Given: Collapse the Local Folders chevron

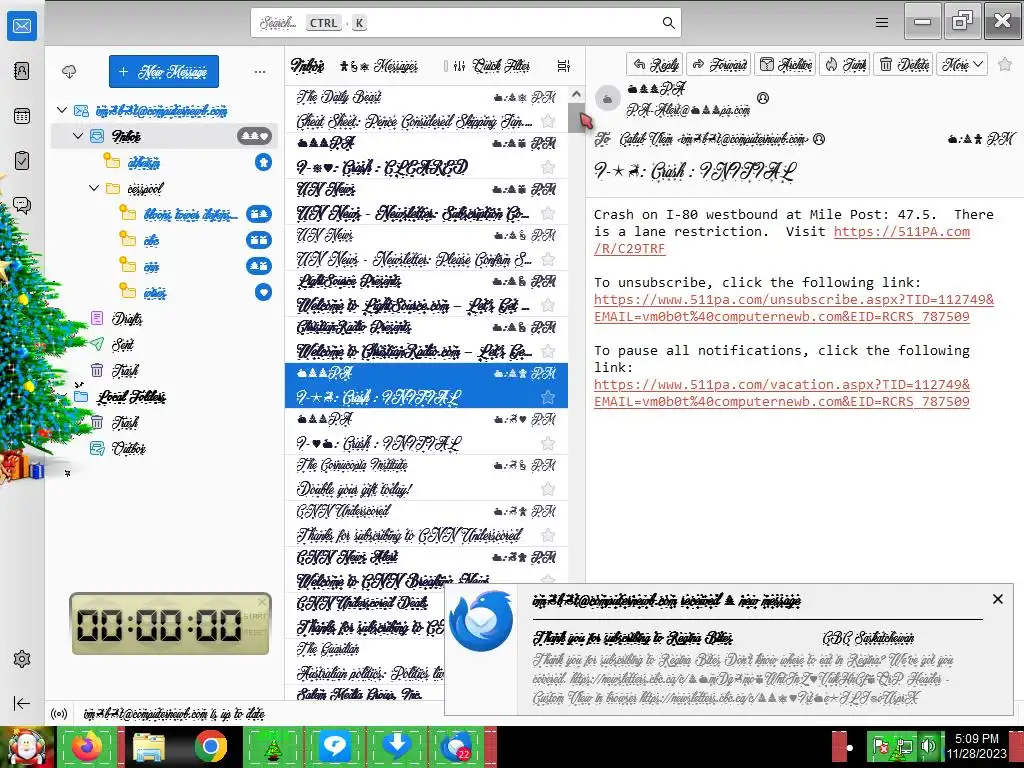Looking at the screenshot, I should pos(78,385).
